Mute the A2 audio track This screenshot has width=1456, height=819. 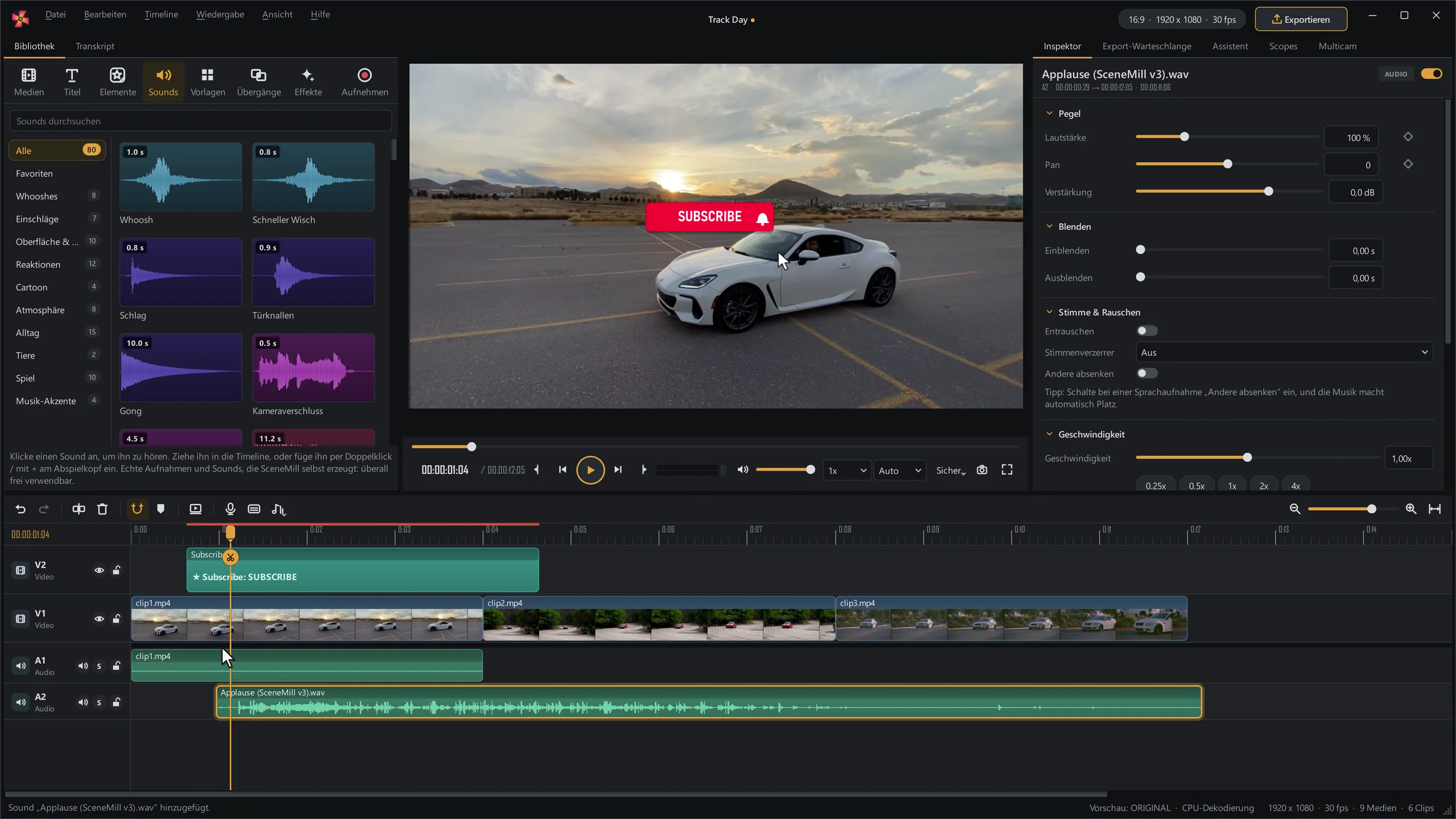(x=83, y=702)
